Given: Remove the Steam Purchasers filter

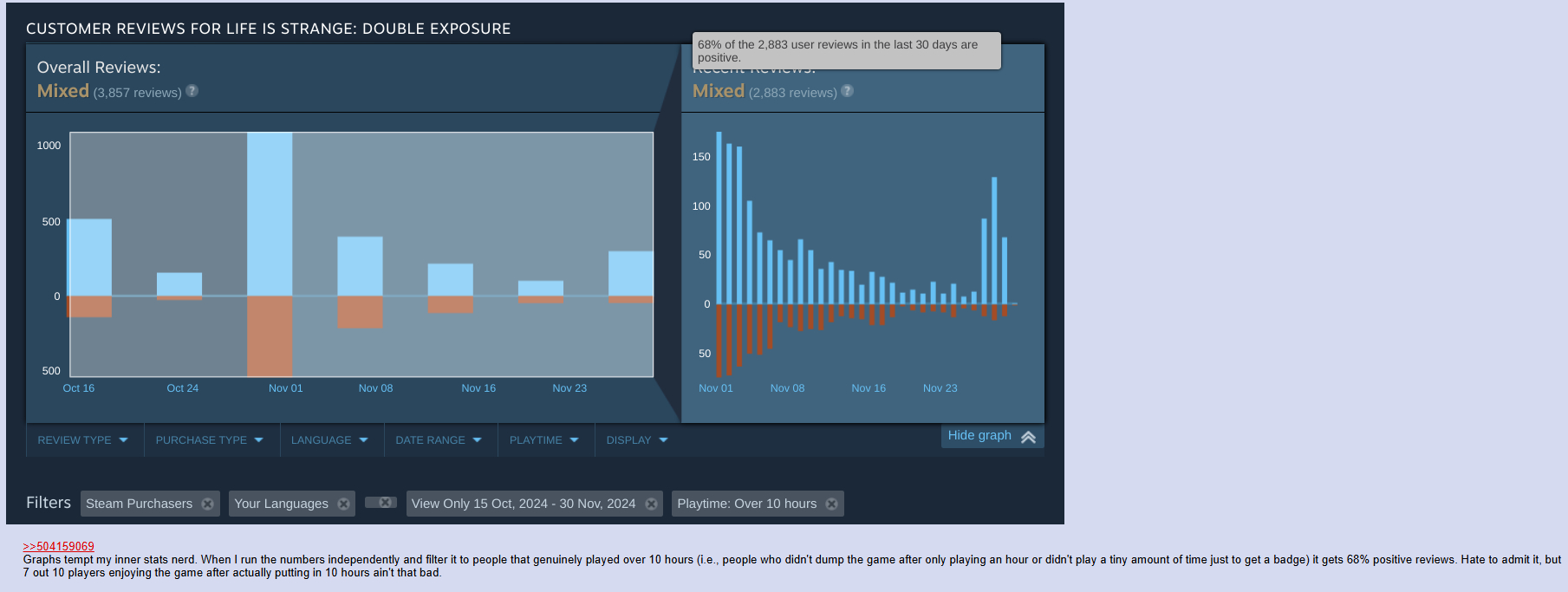Looking at the screenshot, I should point(208,504).
